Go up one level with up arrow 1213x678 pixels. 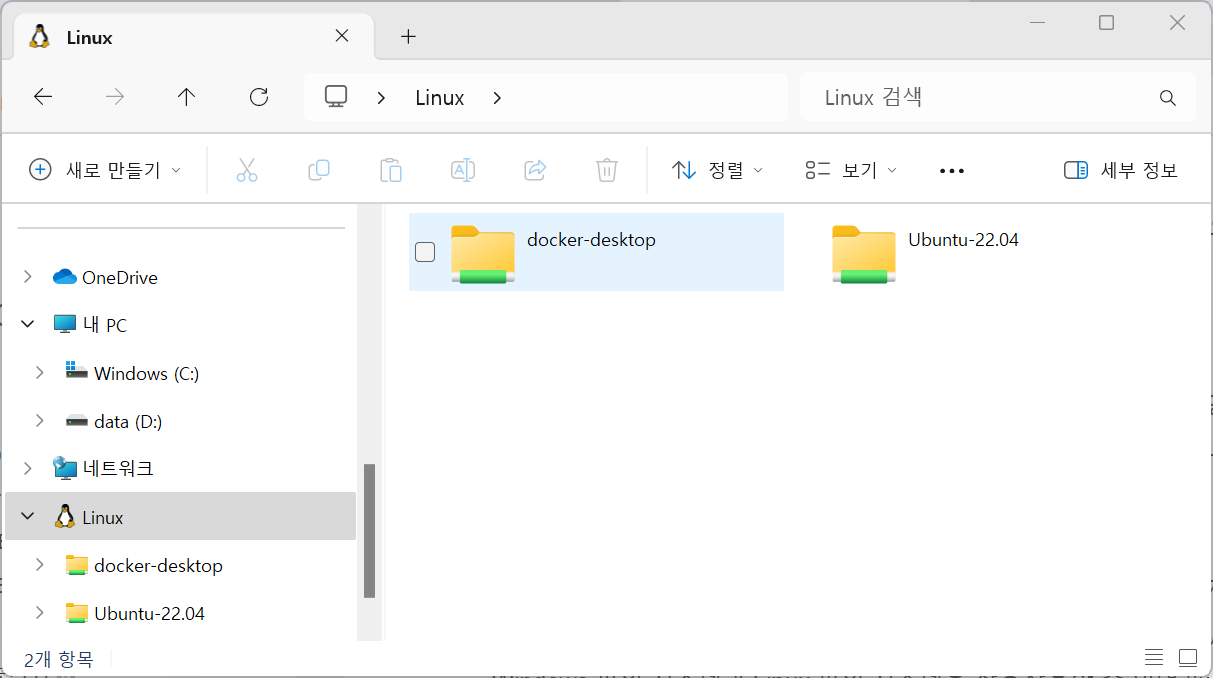[x=187, y=97]
